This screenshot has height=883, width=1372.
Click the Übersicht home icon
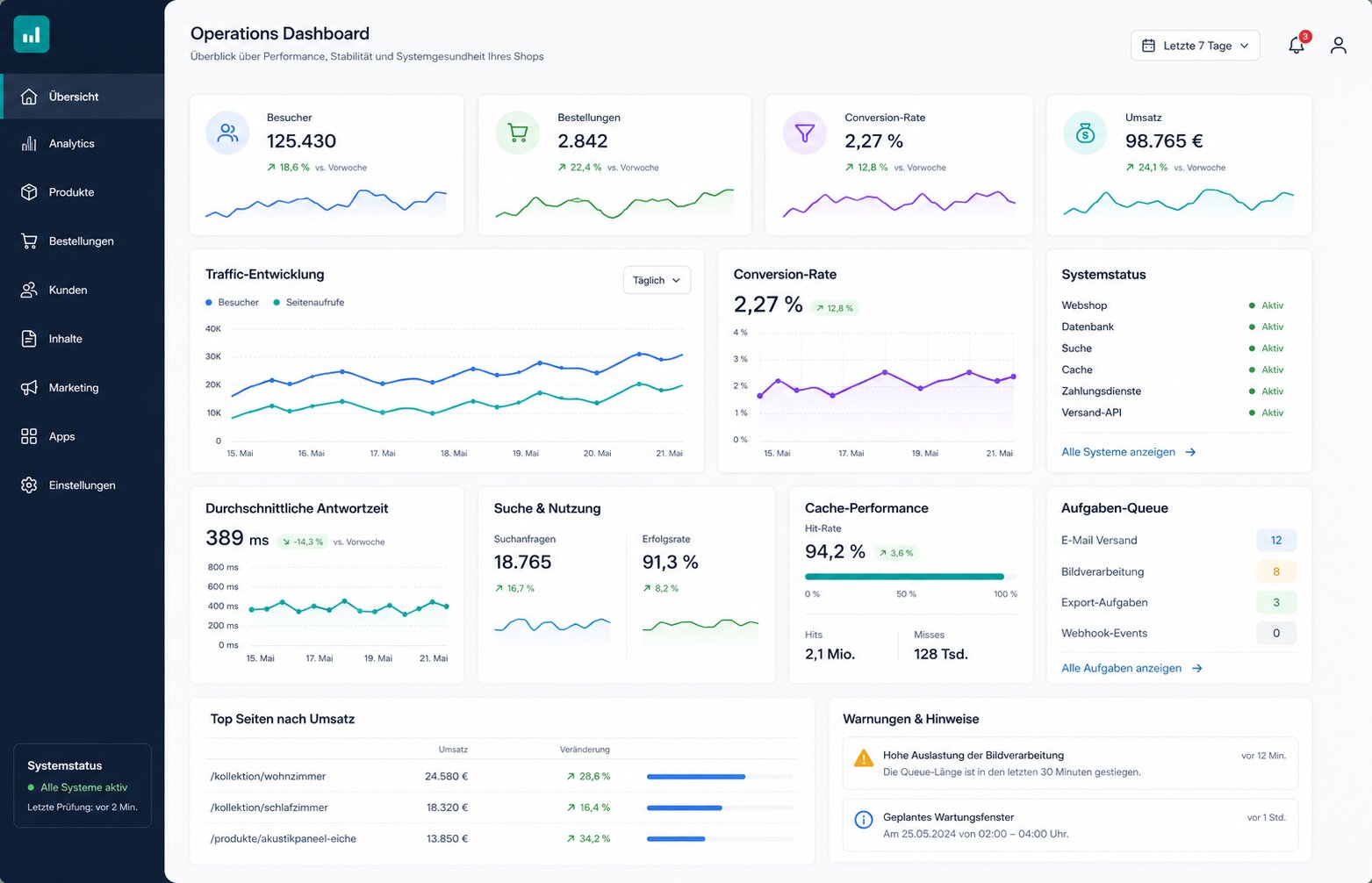tap(29, 97)
